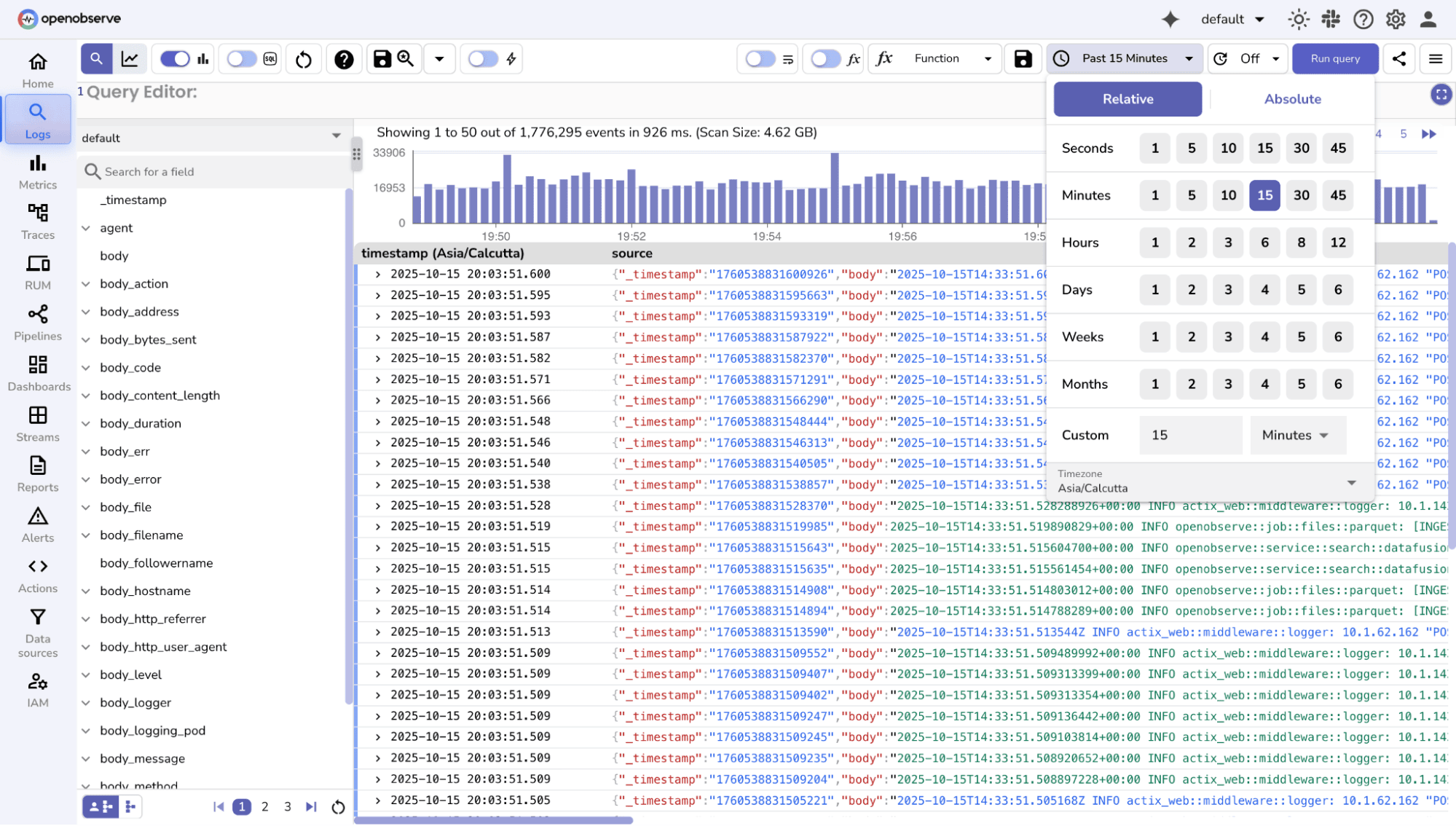Select the Streams icon in the sidebar

pyautogui.click(x=37, y=424)
